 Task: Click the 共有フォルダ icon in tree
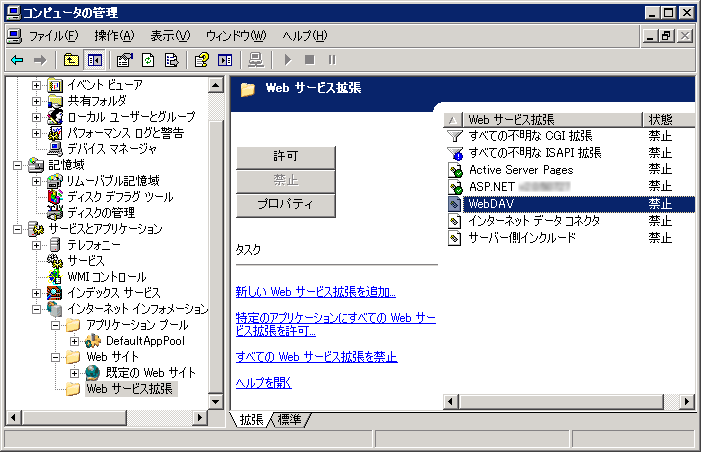point(55,101)
